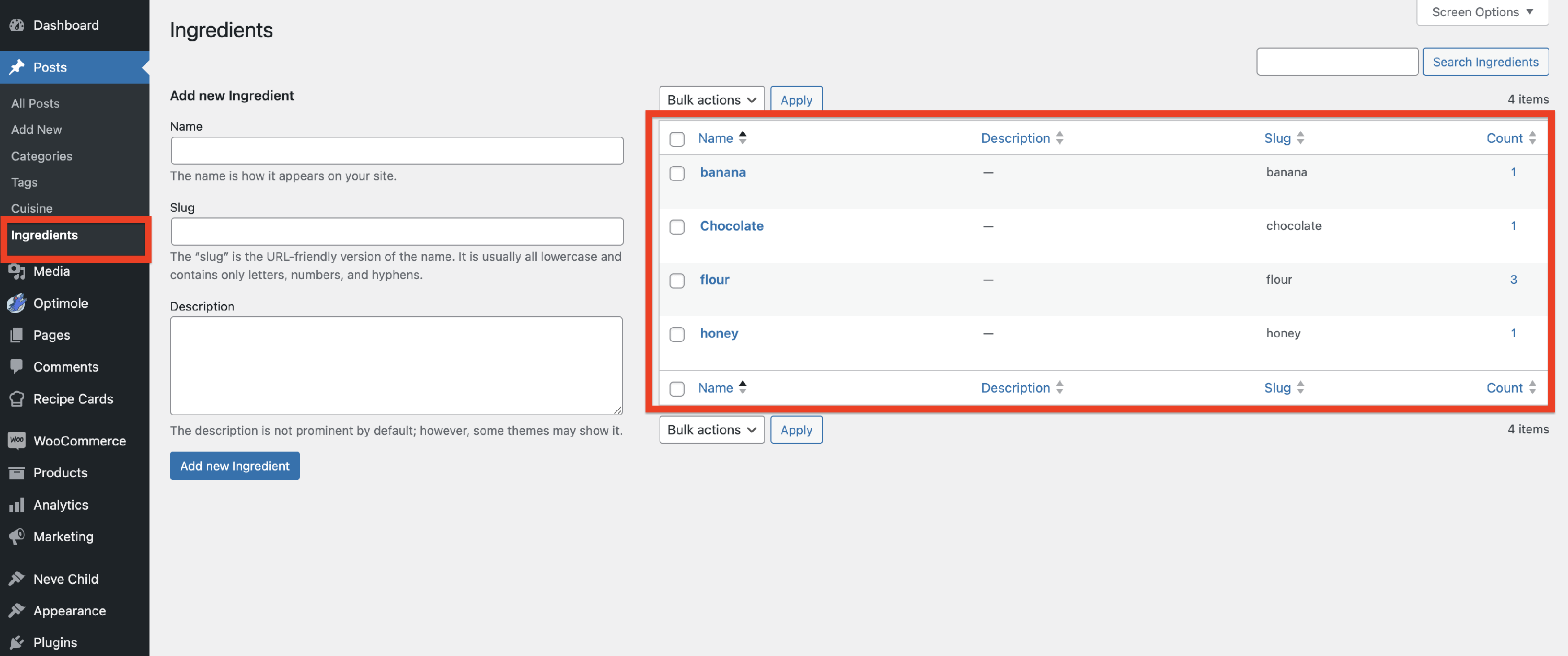
Task: Open the bottom Bulk actions dropdown
Action: [711, 430]
